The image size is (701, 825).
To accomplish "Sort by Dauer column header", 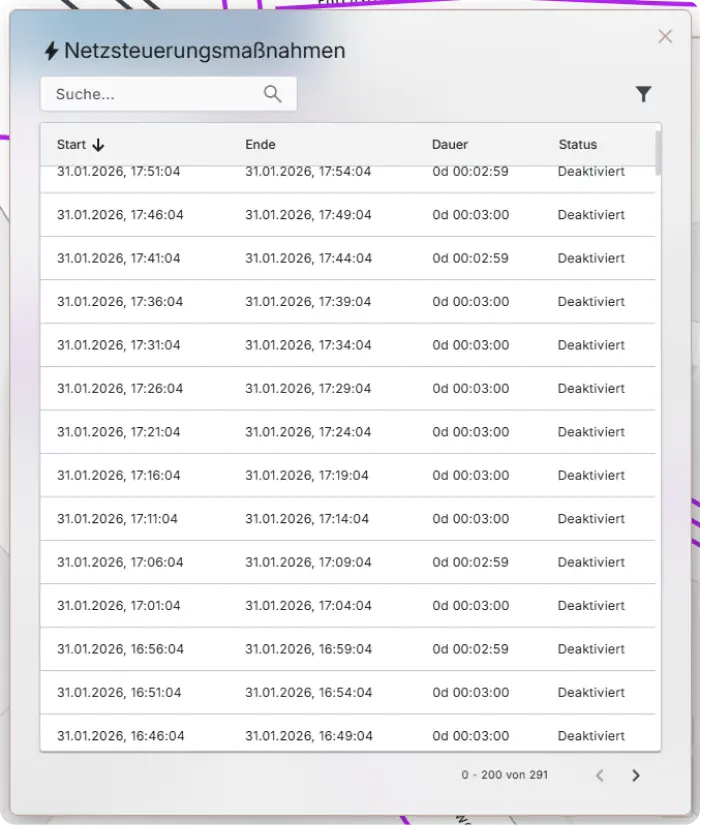I will (x=449, y=145).
